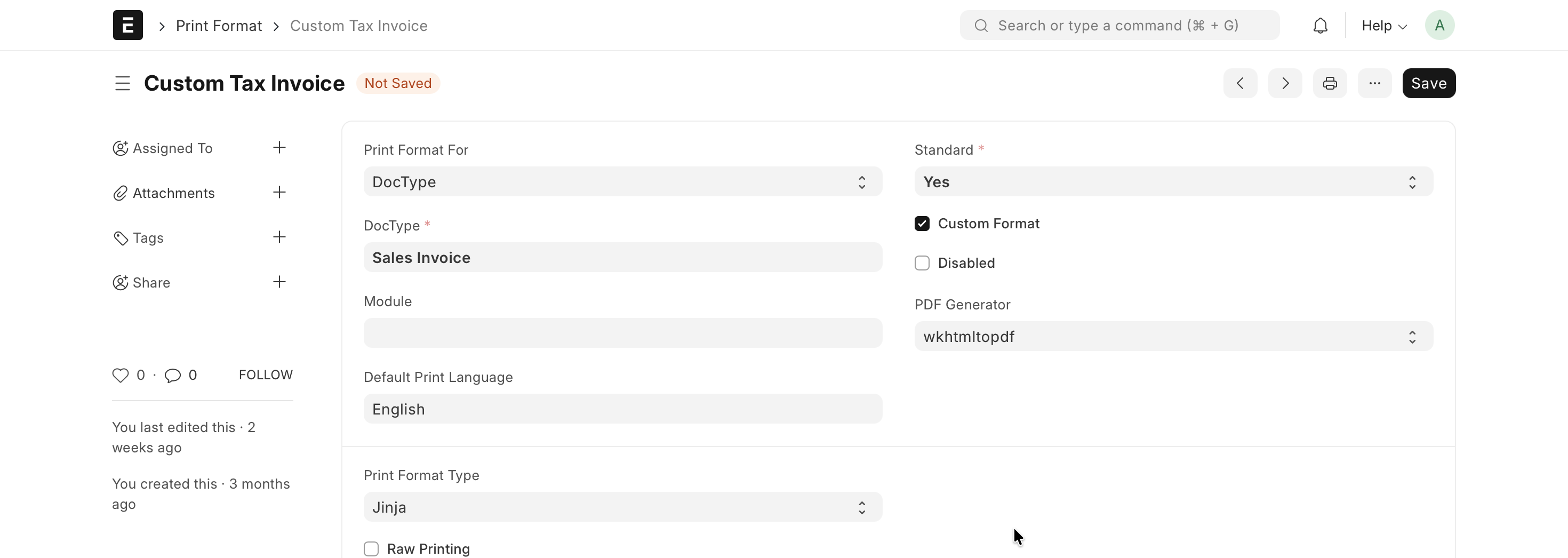Expand the PDF Generator dropdown
The image size is (1568, 558).
[x=1173, y=336]
